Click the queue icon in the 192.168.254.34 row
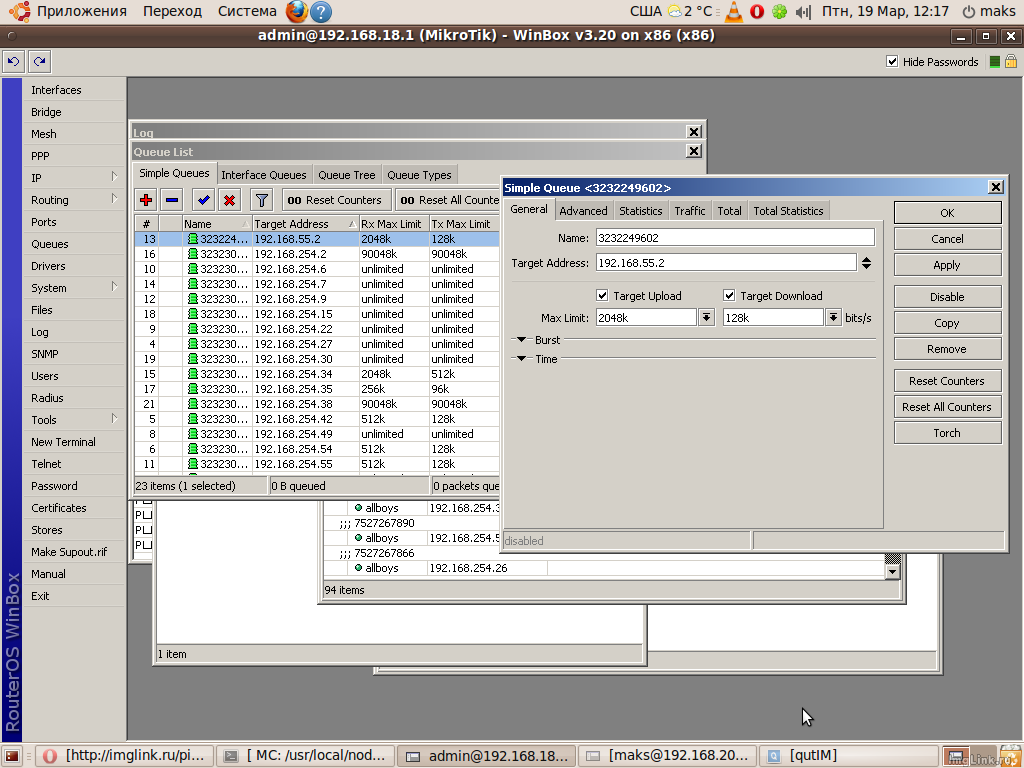The height and width of the screenshot is (768, 1024). click(193, 374)
